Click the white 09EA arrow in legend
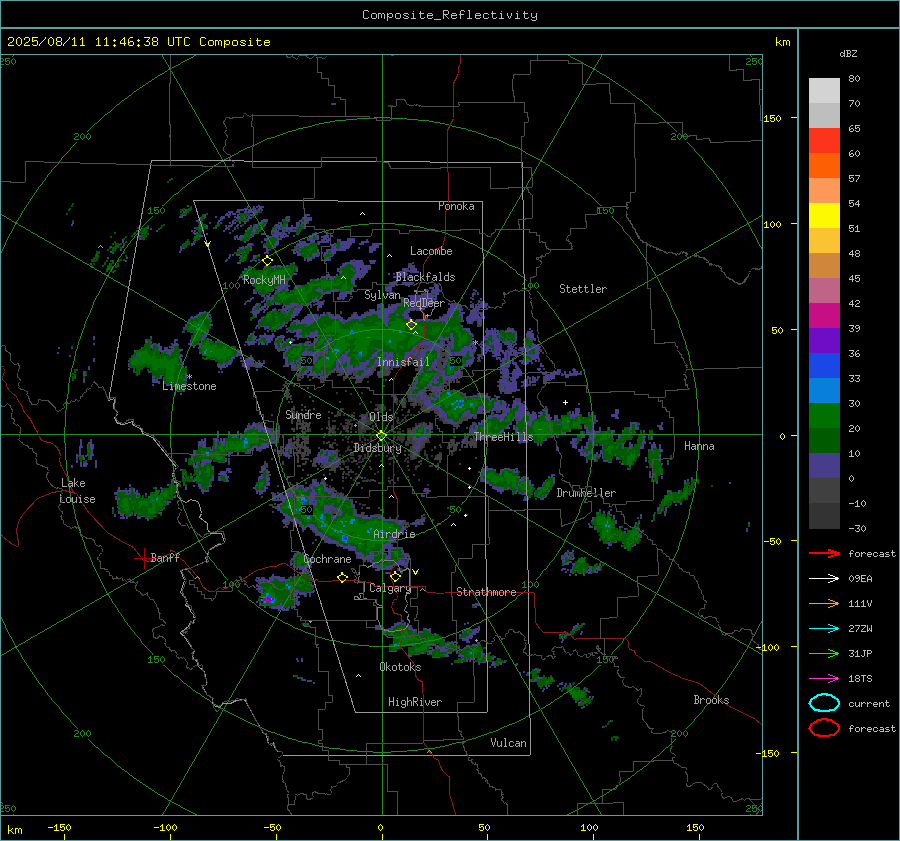This screenshot has width=900, height=841. click(x=824, y=578)
